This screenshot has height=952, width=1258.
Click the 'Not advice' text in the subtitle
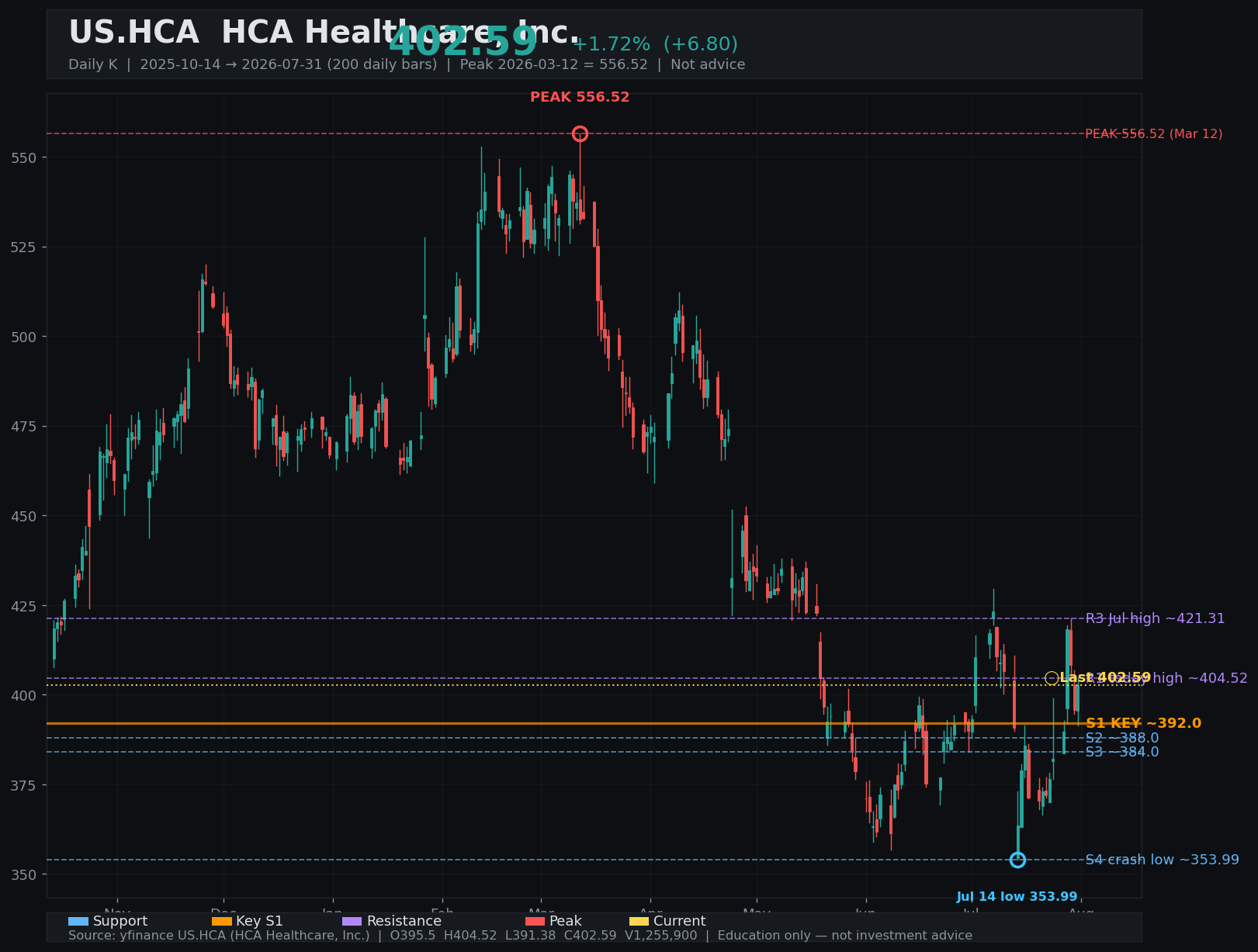708,64
